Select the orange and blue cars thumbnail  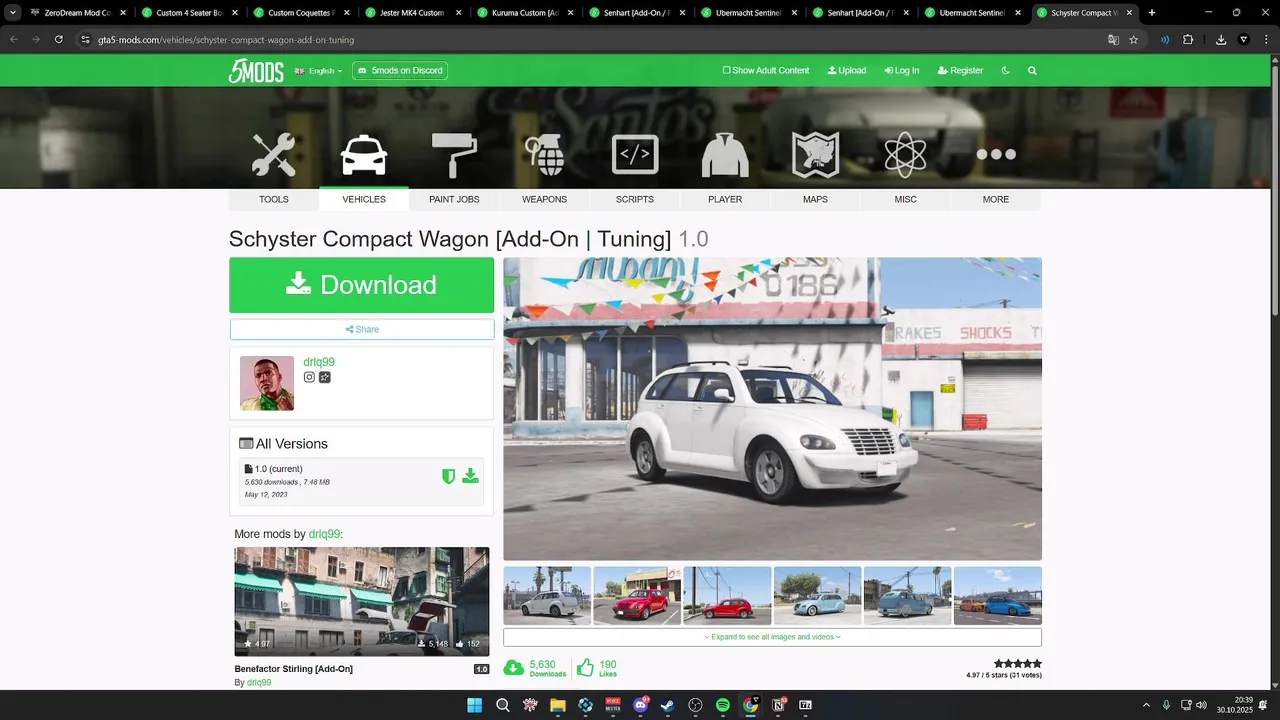[998, 596]
